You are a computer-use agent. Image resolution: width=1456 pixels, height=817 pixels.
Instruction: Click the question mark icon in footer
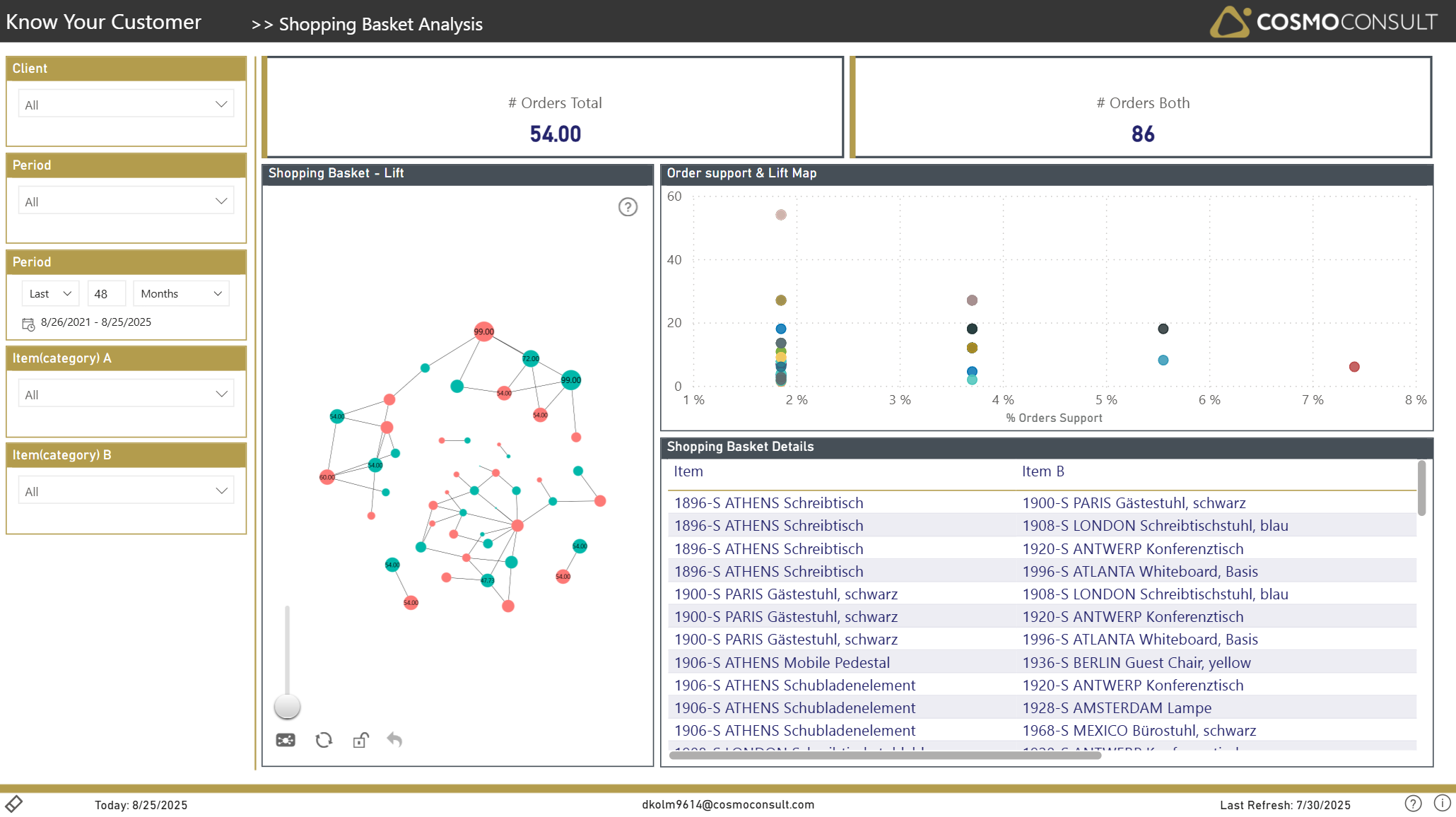[x=1413, y=804]
